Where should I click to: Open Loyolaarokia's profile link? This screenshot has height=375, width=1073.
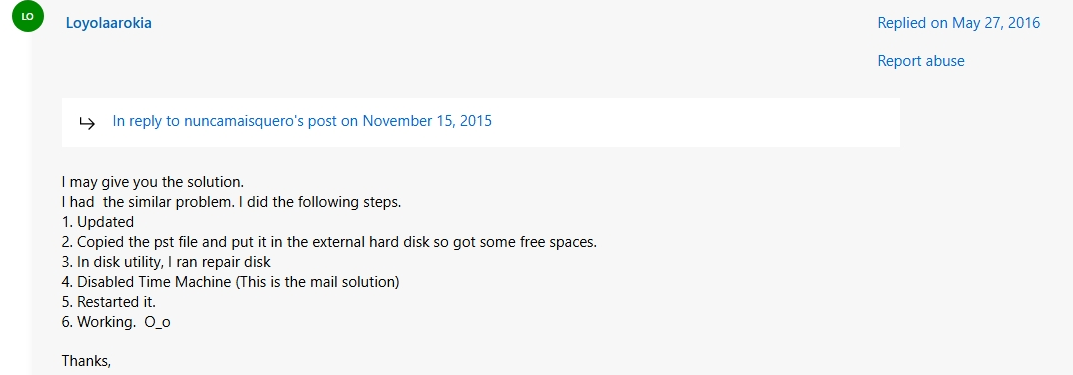click(108, 23)
